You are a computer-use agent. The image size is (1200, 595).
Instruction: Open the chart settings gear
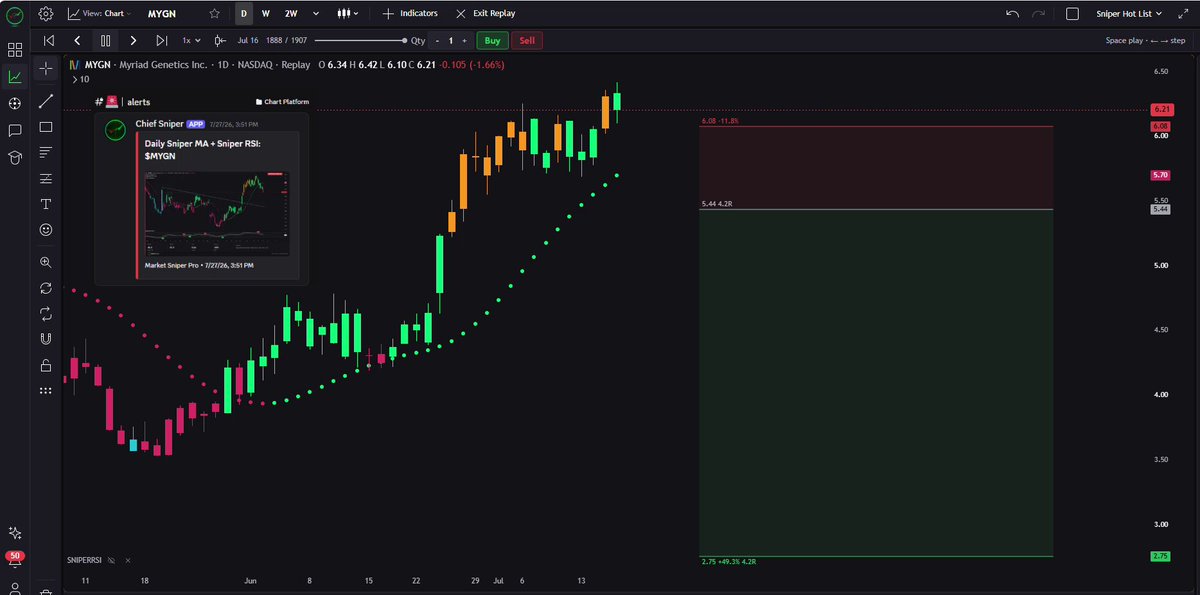click(x=45, y=14)
